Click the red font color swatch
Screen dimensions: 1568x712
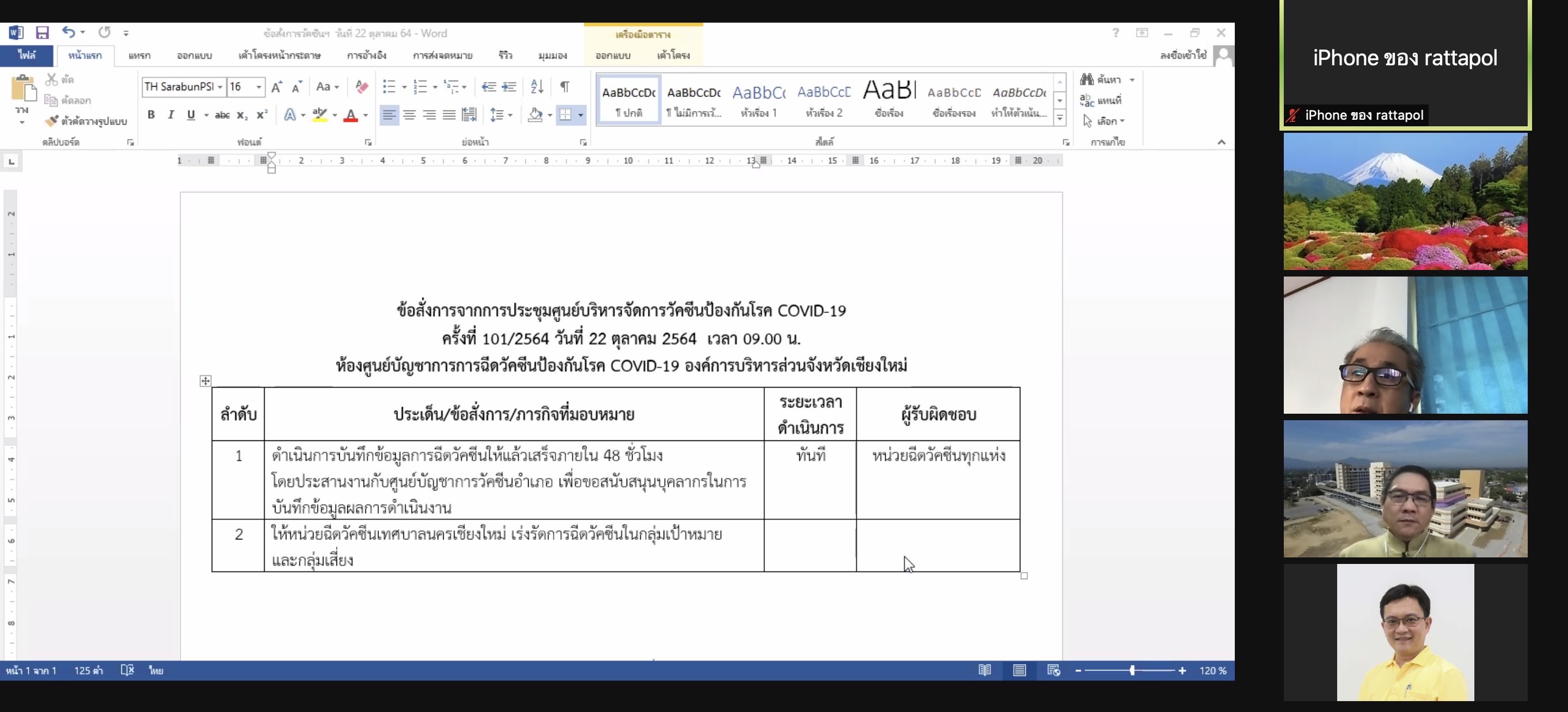tap(351, 115)
